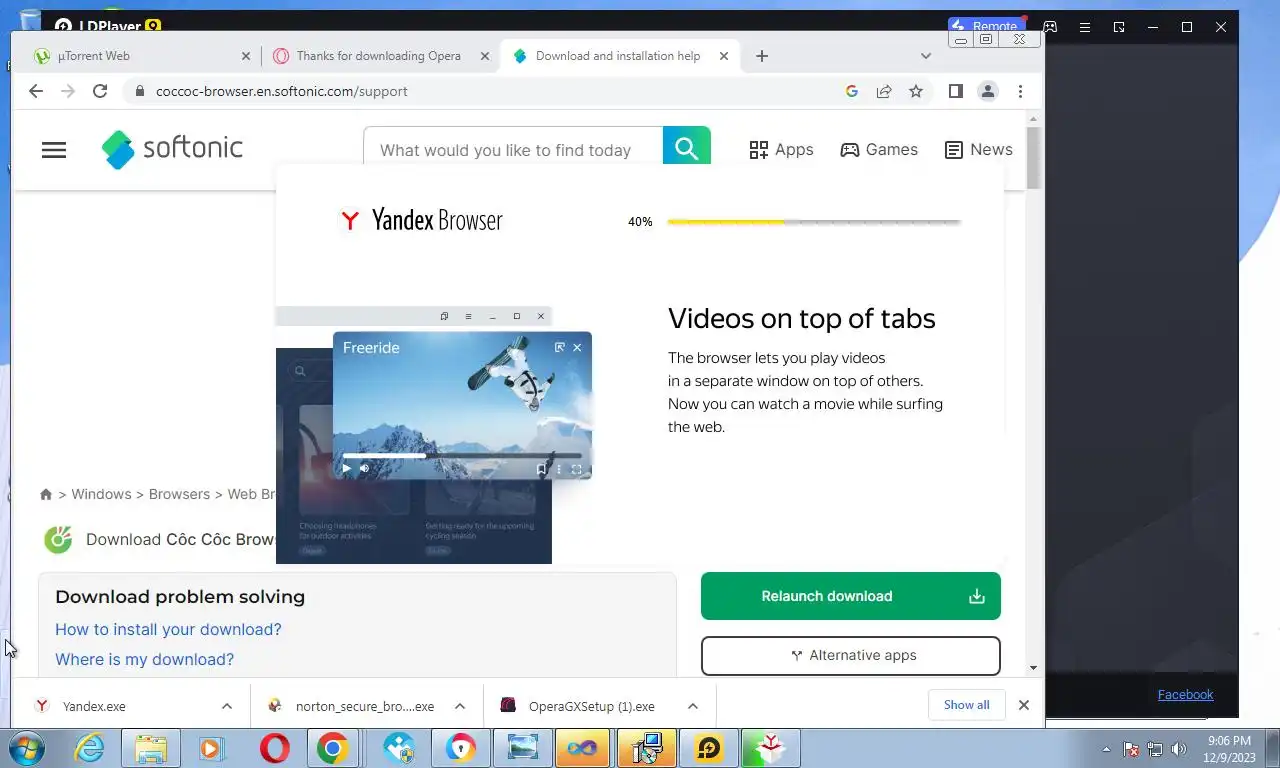Play the Freeride video

point(347,468)
